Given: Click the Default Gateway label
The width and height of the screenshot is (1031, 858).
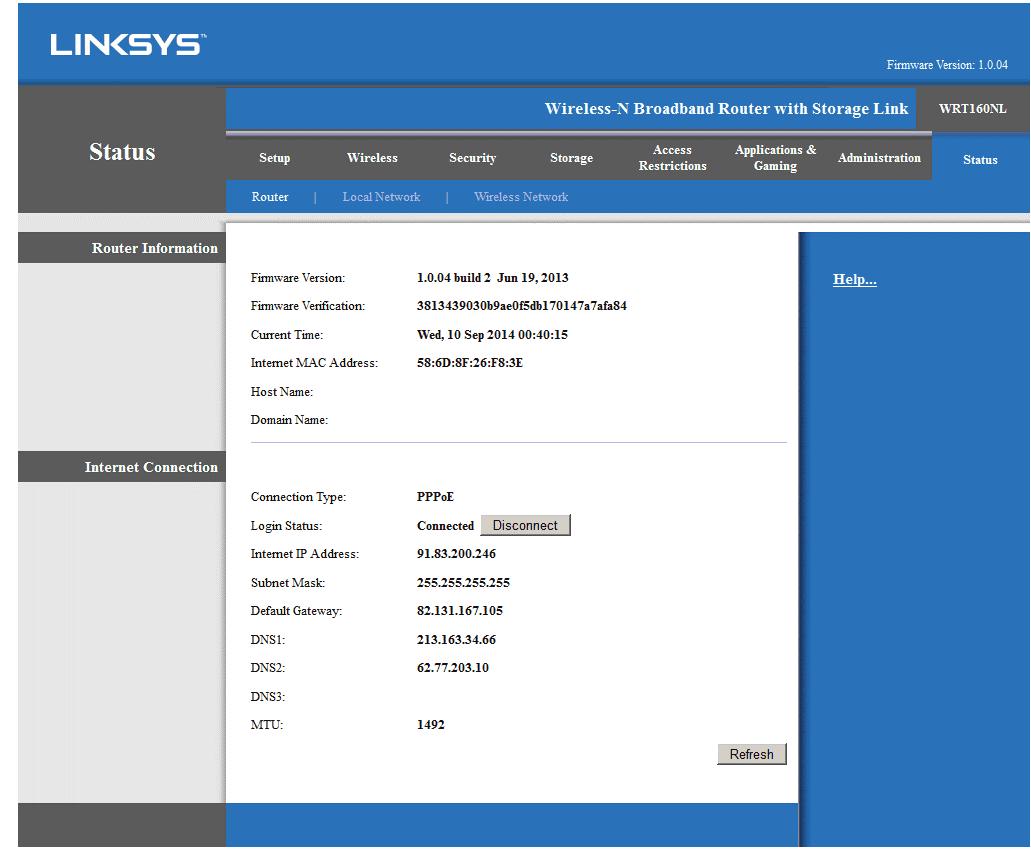Looking at the screenshot, I should point(296,611).
